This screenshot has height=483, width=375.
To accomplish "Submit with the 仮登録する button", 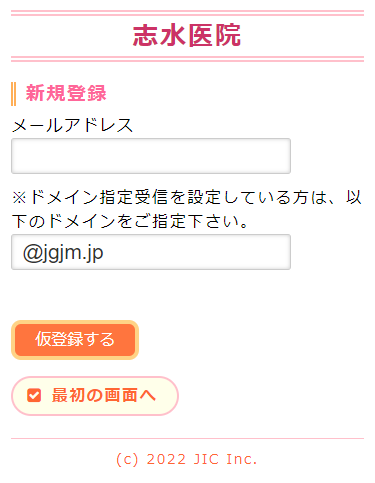I will pyautogui.click(x=75, y=340).
